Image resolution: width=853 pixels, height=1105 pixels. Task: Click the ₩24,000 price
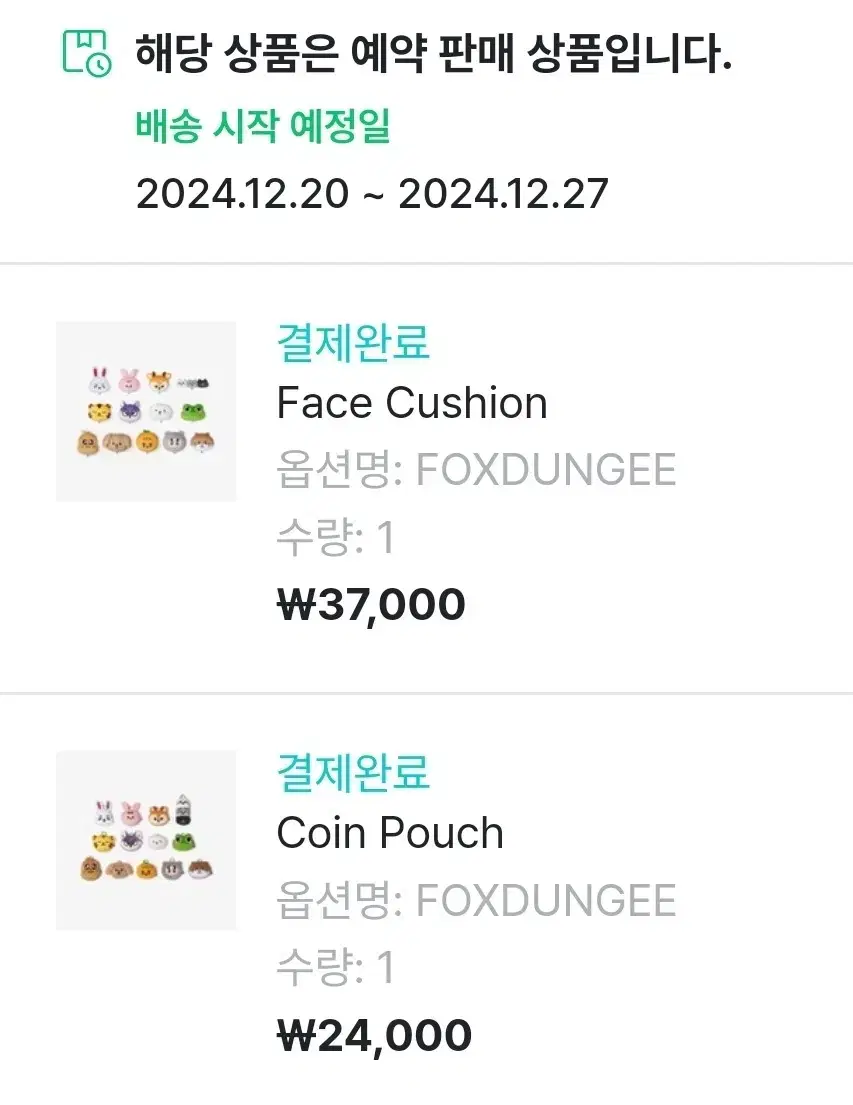point(374,1035)
